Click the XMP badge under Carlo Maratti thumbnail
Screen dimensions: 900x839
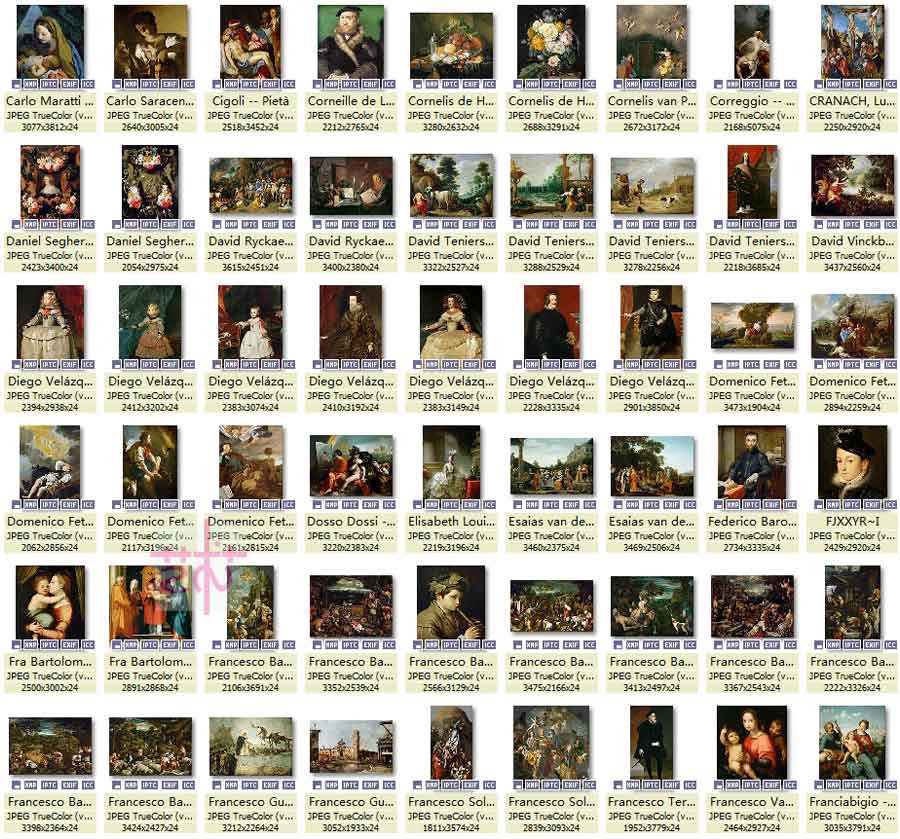(x=30, y=84)
